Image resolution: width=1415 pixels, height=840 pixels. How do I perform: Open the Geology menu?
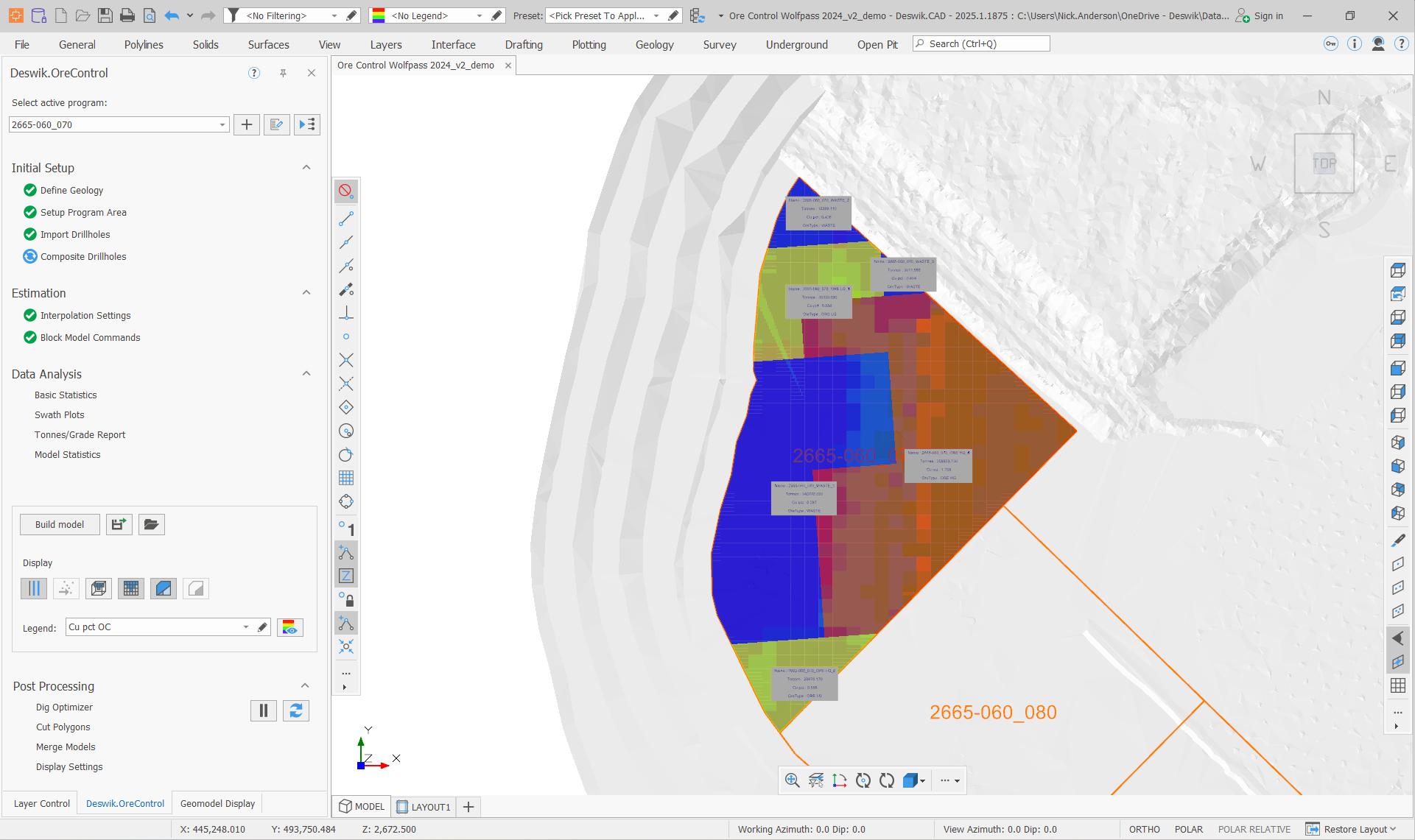tap(654, 45)
